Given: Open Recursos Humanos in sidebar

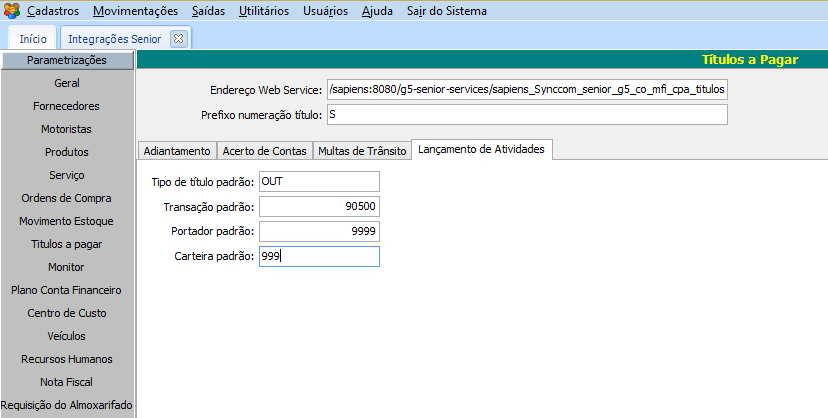Looking at the screenshot, I should click(67, 359).
